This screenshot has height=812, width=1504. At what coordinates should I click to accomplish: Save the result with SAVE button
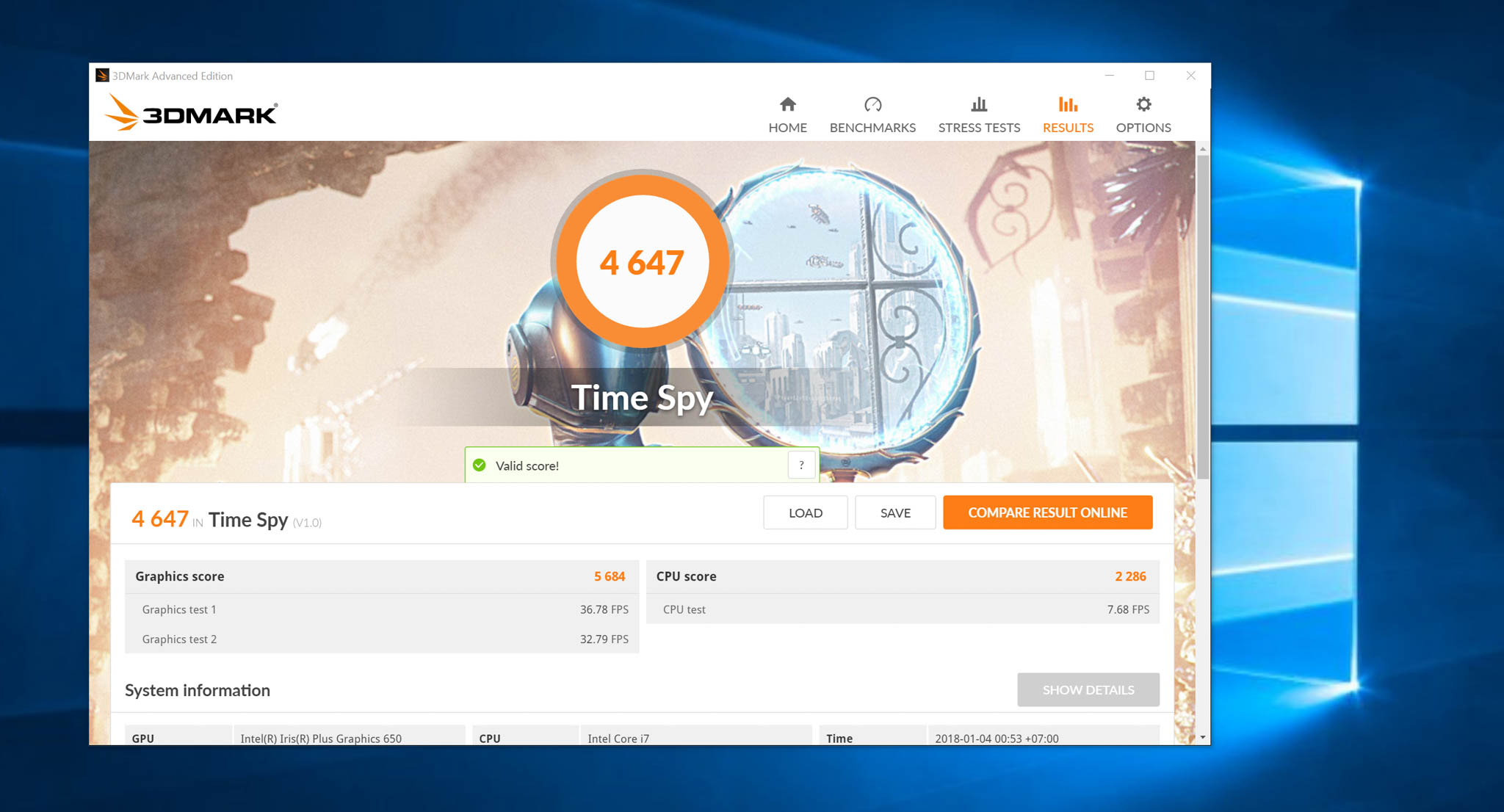coord(895,512)
